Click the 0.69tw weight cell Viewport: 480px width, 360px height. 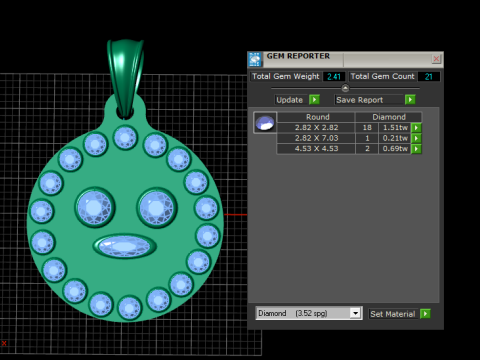coord(395,149)
